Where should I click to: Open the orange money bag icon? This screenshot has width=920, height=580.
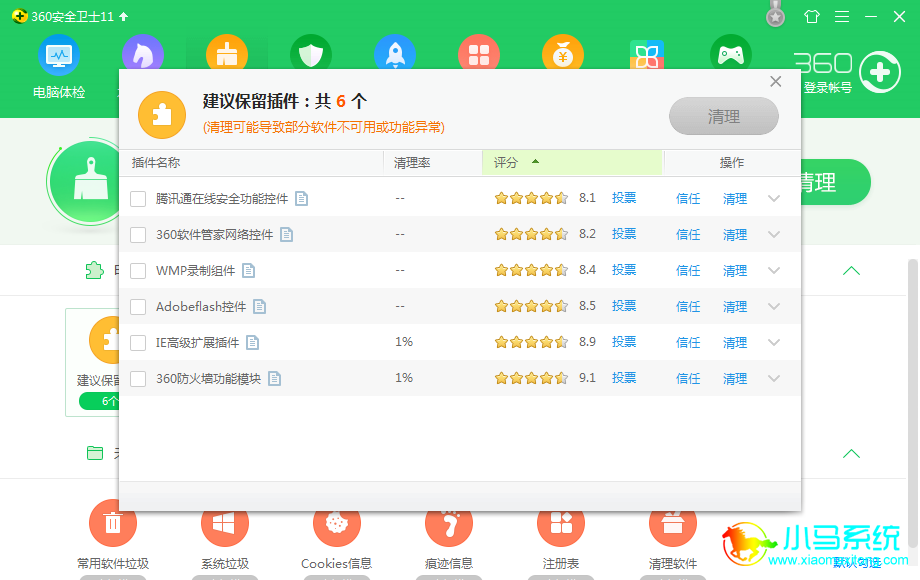coord(563,53)
